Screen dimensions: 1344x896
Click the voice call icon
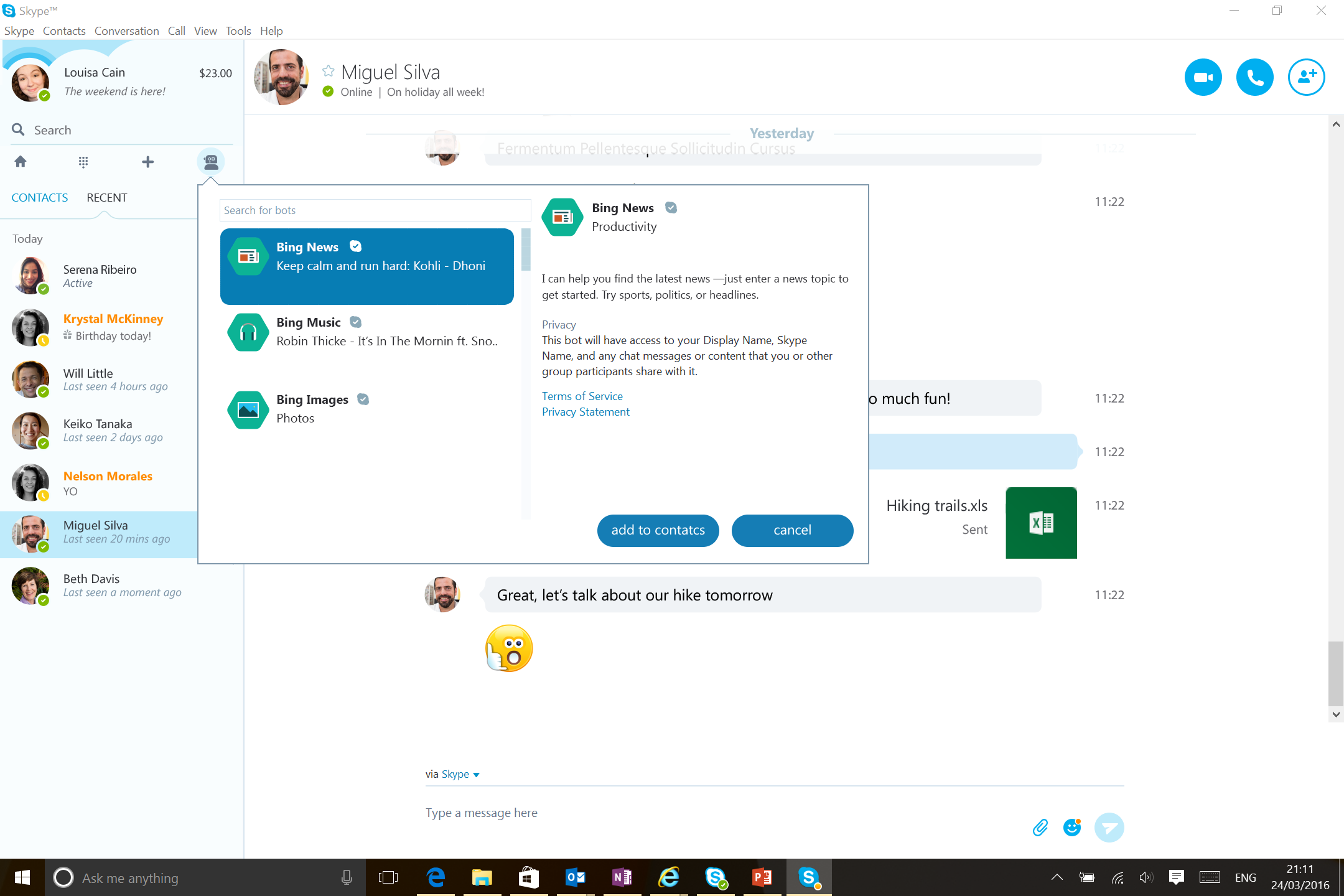(x=1254, y=76)
